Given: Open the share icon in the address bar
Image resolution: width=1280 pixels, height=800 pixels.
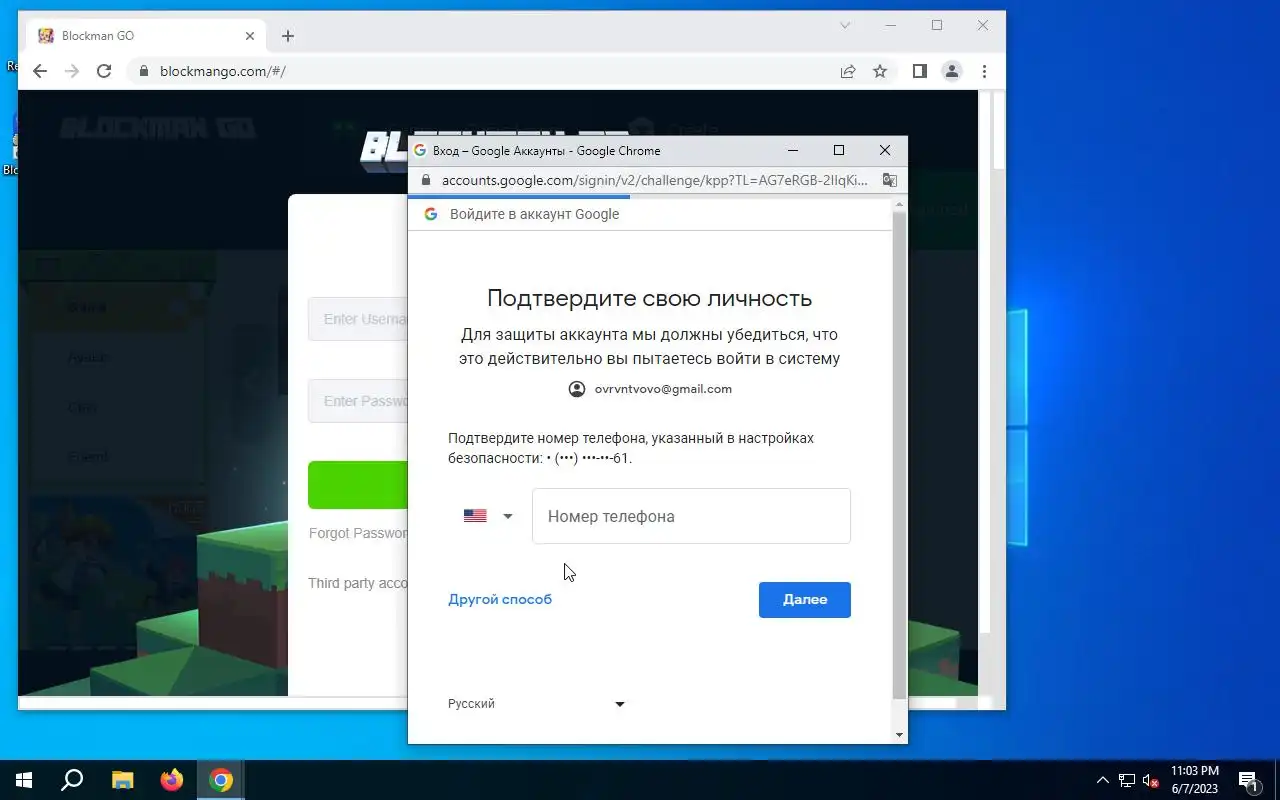Looking at the screenshot, I should tap(848, 71).
